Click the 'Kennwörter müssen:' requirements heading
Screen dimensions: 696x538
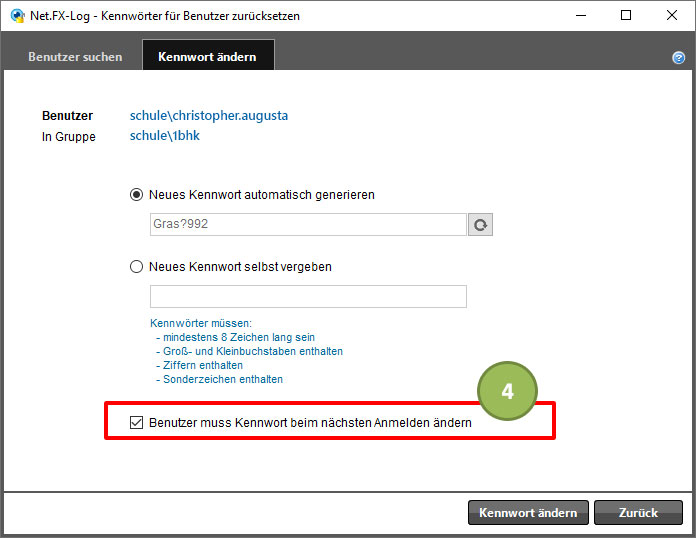point(201,323)
